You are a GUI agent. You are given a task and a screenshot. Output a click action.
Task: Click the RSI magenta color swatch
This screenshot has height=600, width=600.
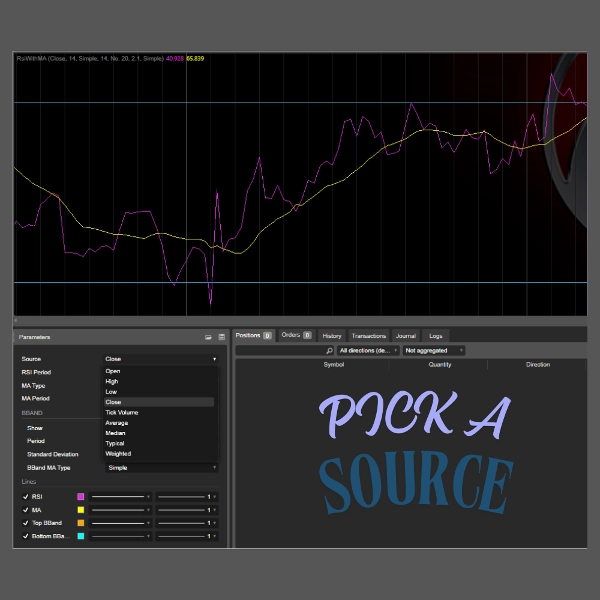[x=81, y=496]
